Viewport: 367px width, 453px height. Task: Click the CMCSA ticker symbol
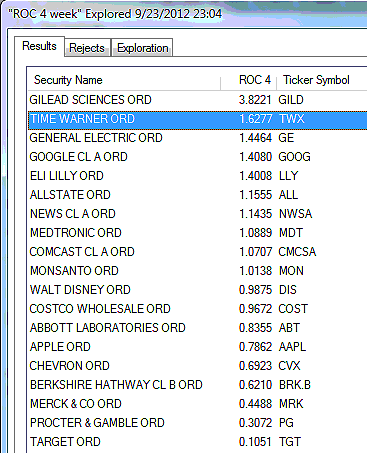pos(297,252)
